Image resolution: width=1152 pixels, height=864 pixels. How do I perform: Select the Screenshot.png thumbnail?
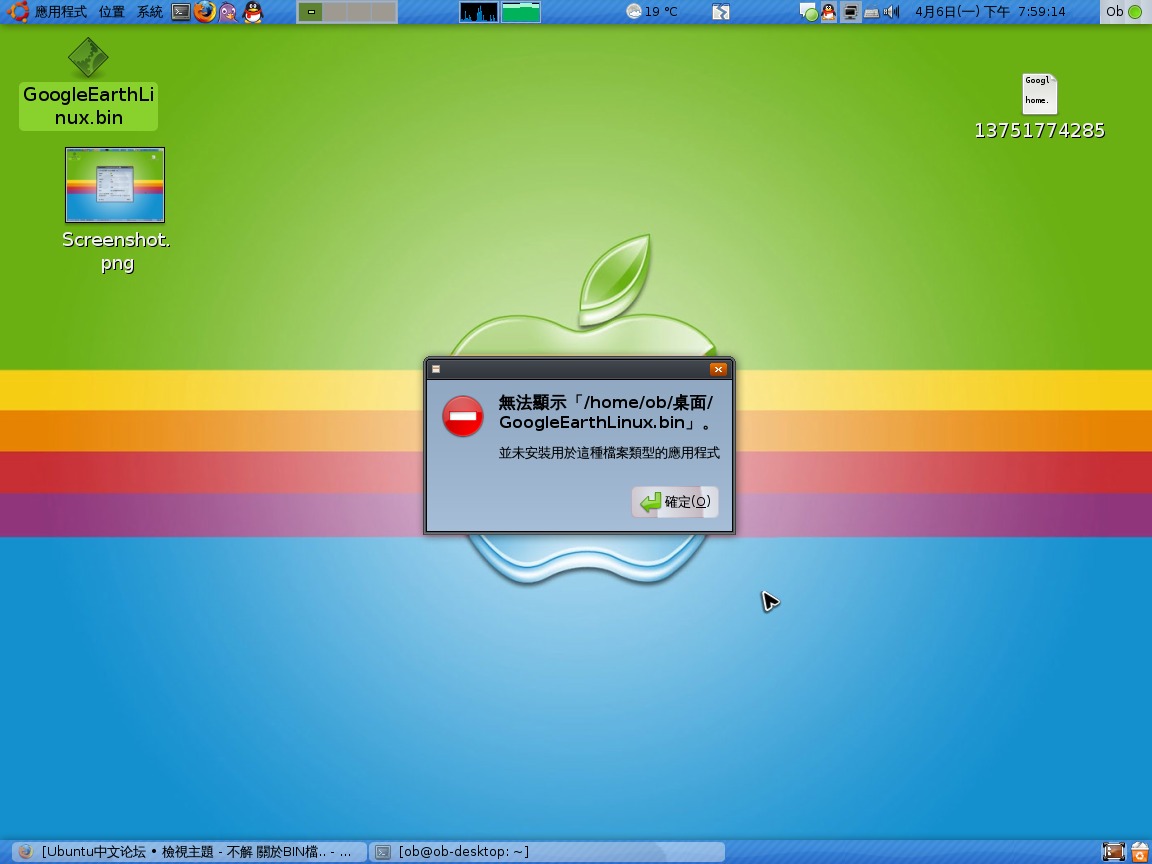(x=115, y=184)
